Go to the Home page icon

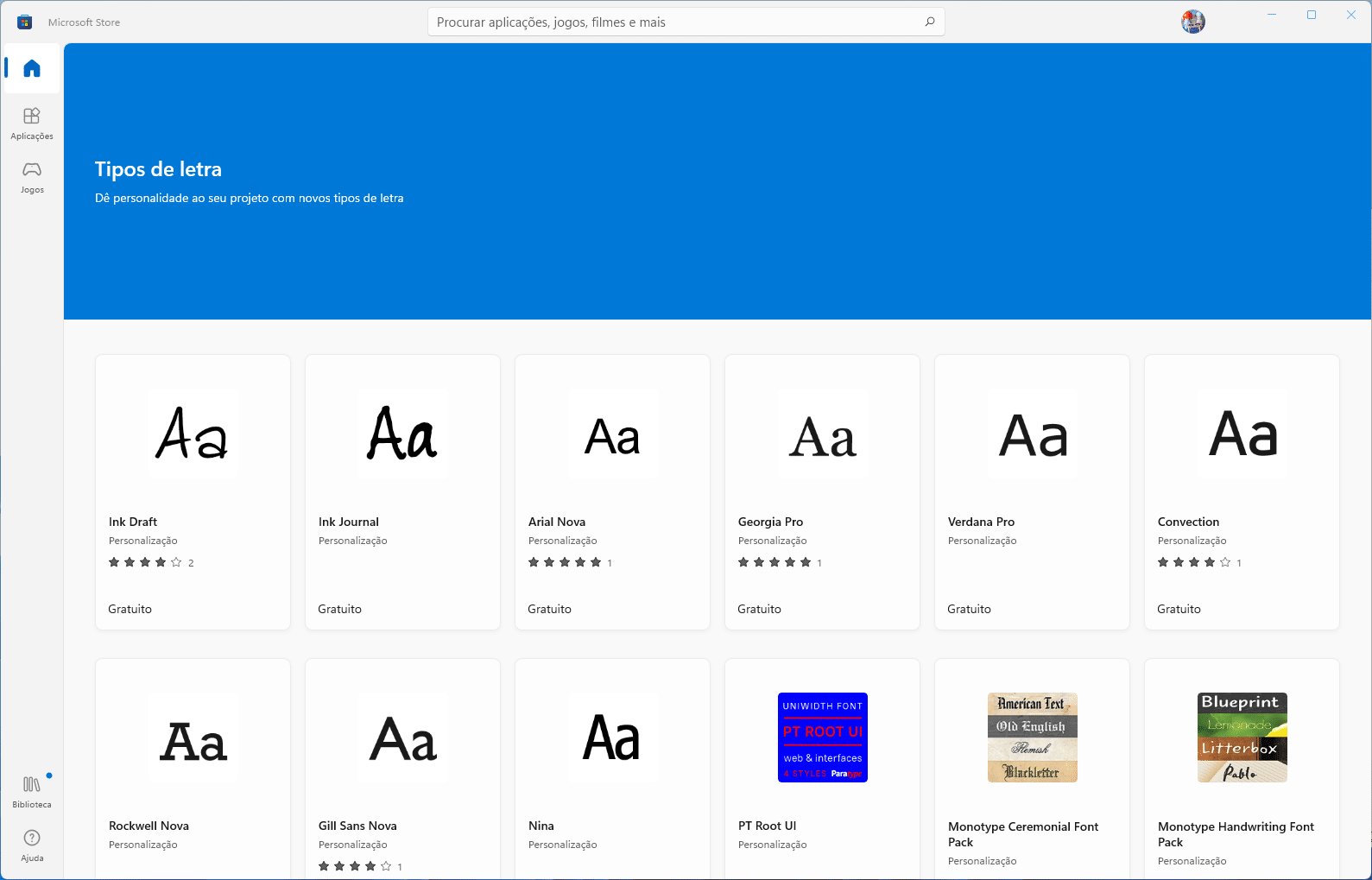[x=32, y=68]
